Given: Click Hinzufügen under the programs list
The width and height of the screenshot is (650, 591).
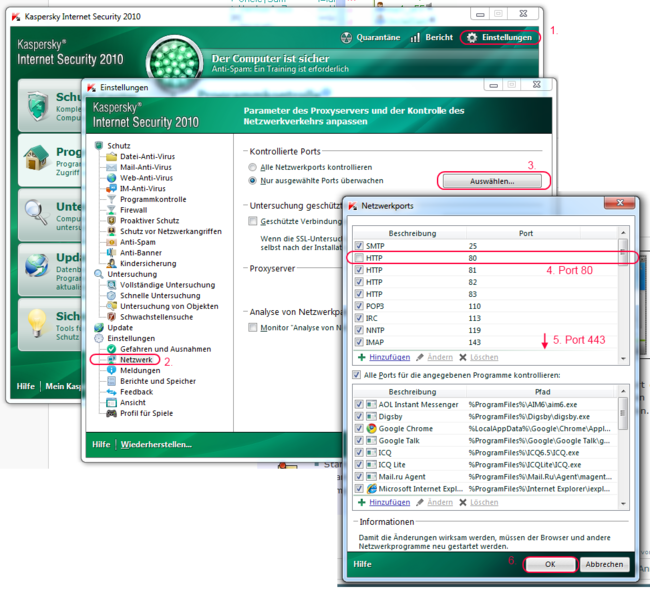Looking at the screenshot, I should coord(389,502).
